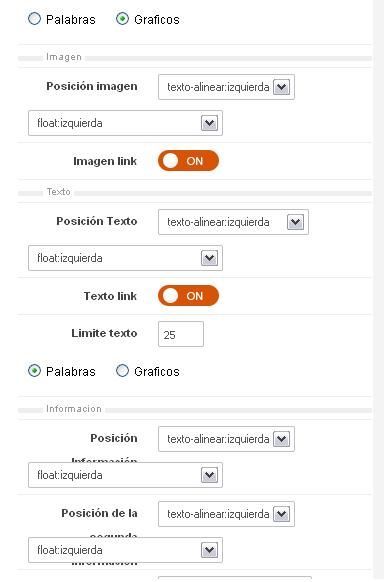The image size is (385, 582).
Task: Toggle the Imagen link switch off
Action: [x=188, y=161]
